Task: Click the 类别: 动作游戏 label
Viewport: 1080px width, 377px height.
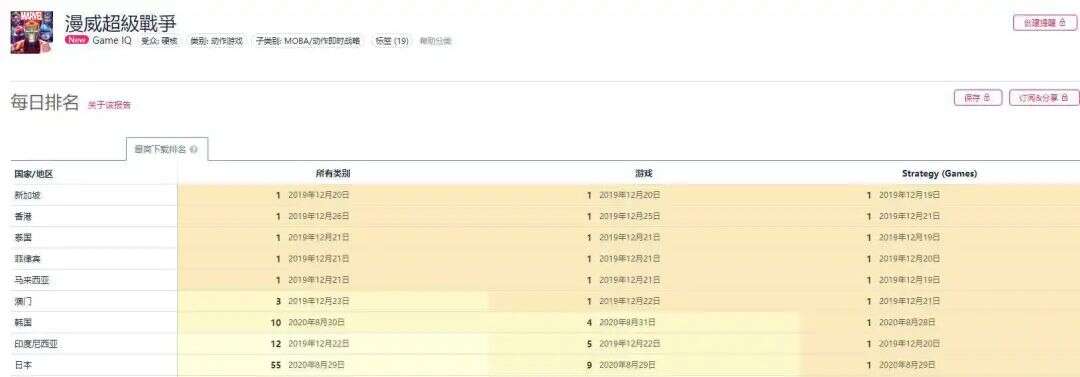Action: 217,41
